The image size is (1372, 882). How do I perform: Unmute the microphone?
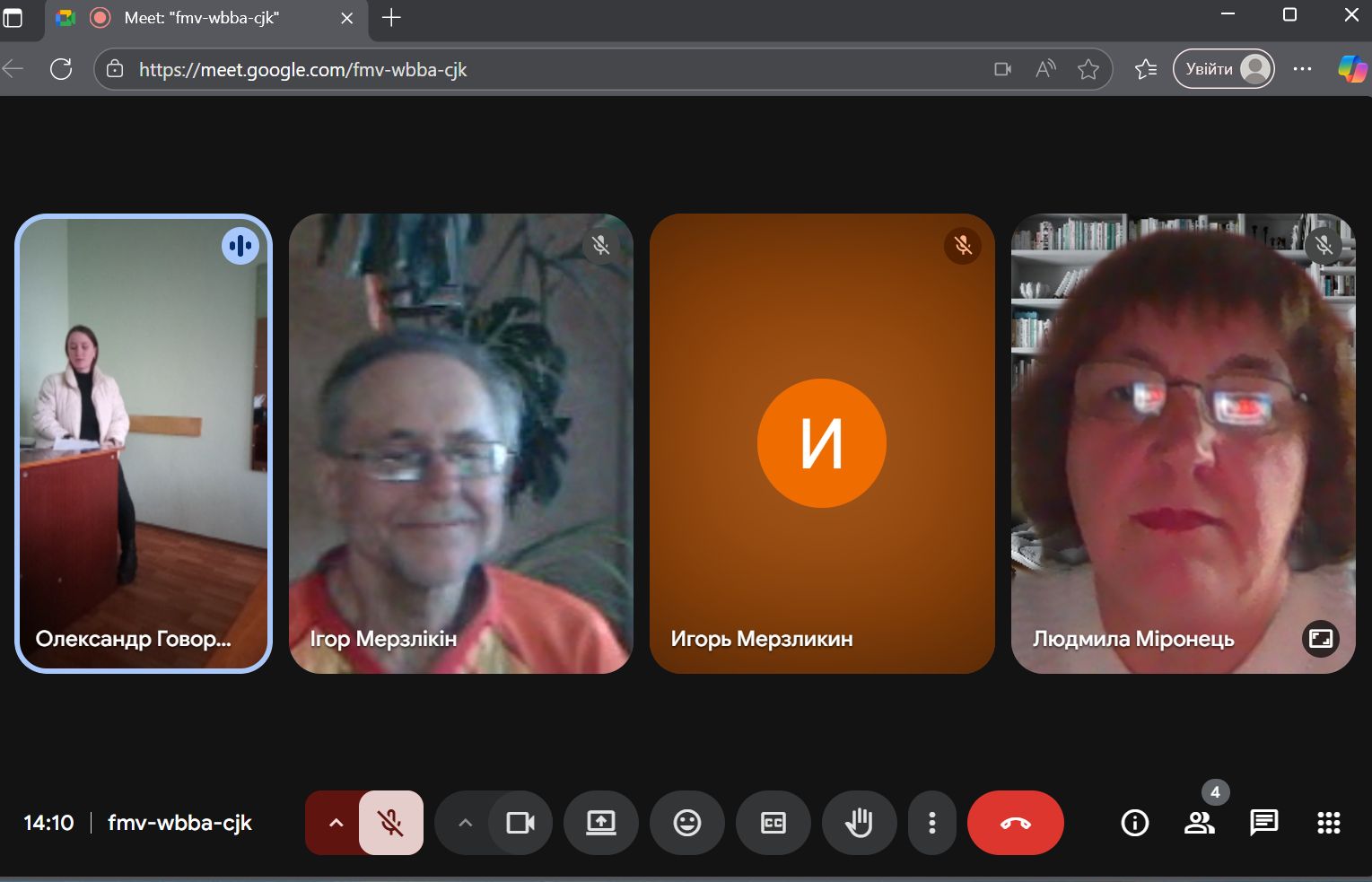(x=390, y=823)
